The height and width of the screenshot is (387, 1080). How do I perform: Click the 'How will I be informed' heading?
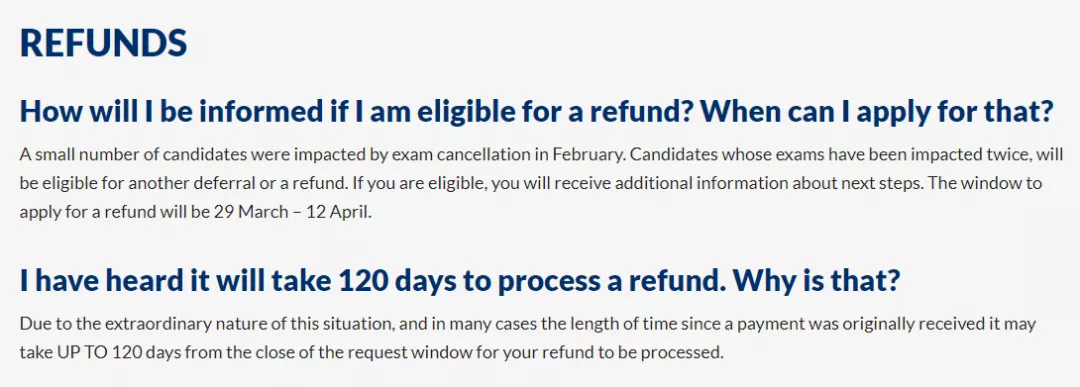(536, 112)
